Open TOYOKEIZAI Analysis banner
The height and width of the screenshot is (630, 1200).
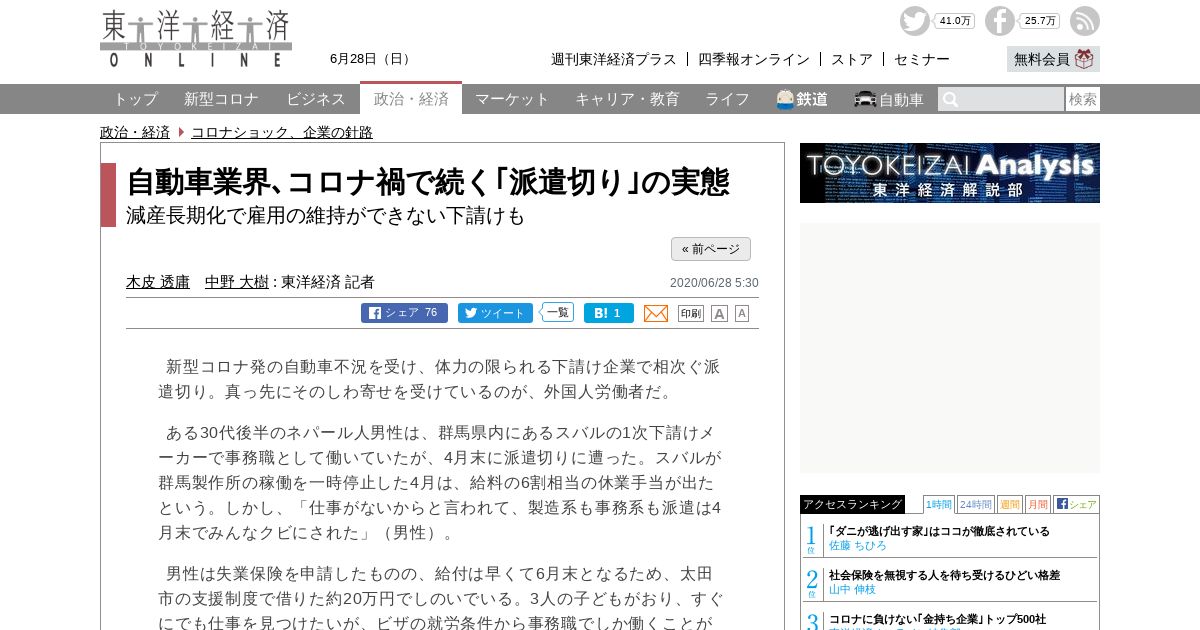[950, 173]
